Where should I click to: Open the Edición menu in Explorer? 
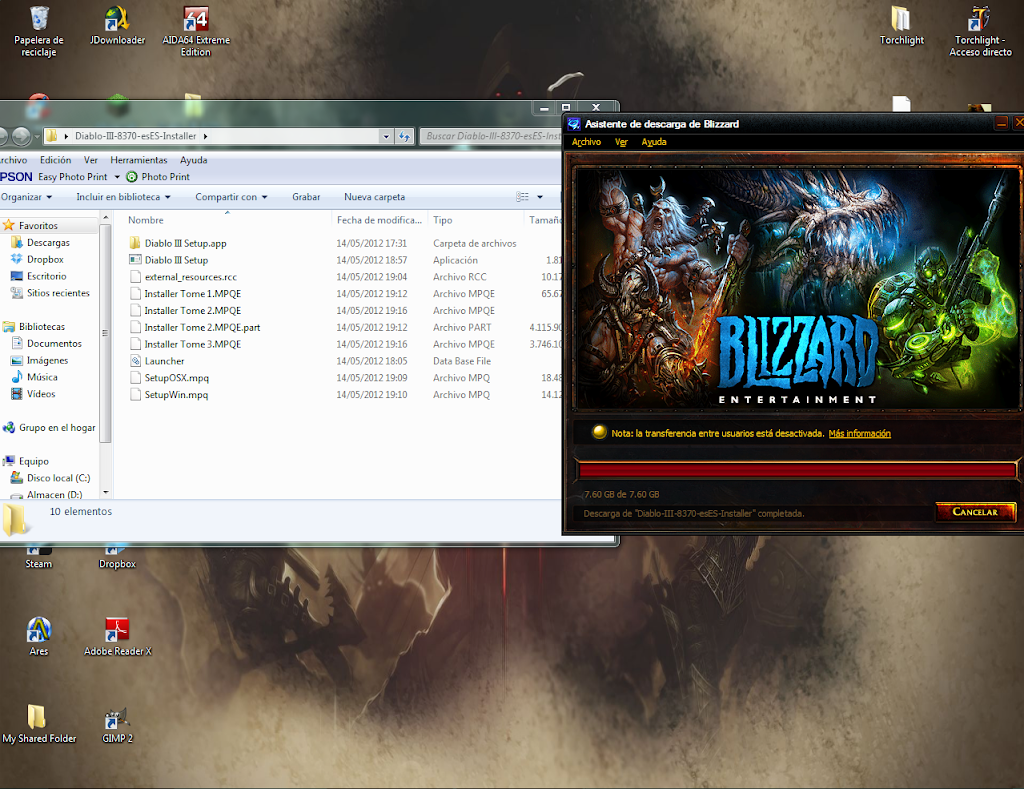[56, 160]
